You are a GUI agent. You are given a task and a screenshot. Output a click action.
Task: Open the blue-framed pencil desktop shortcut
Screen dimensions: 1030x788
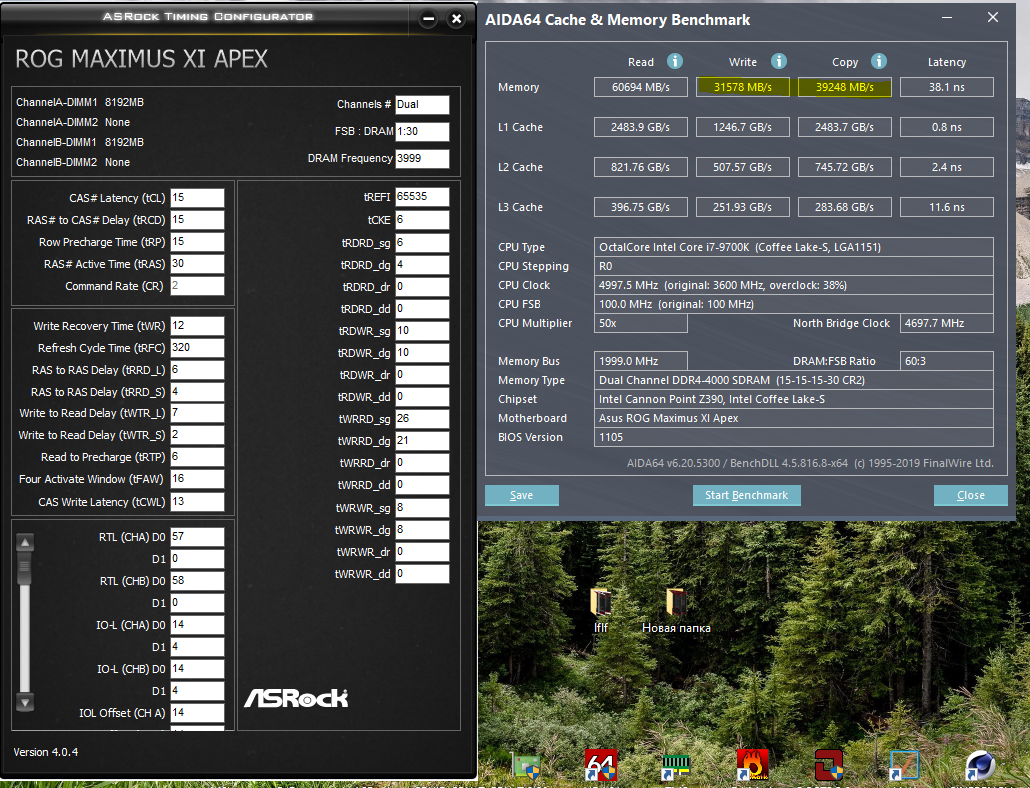[904, 766]
